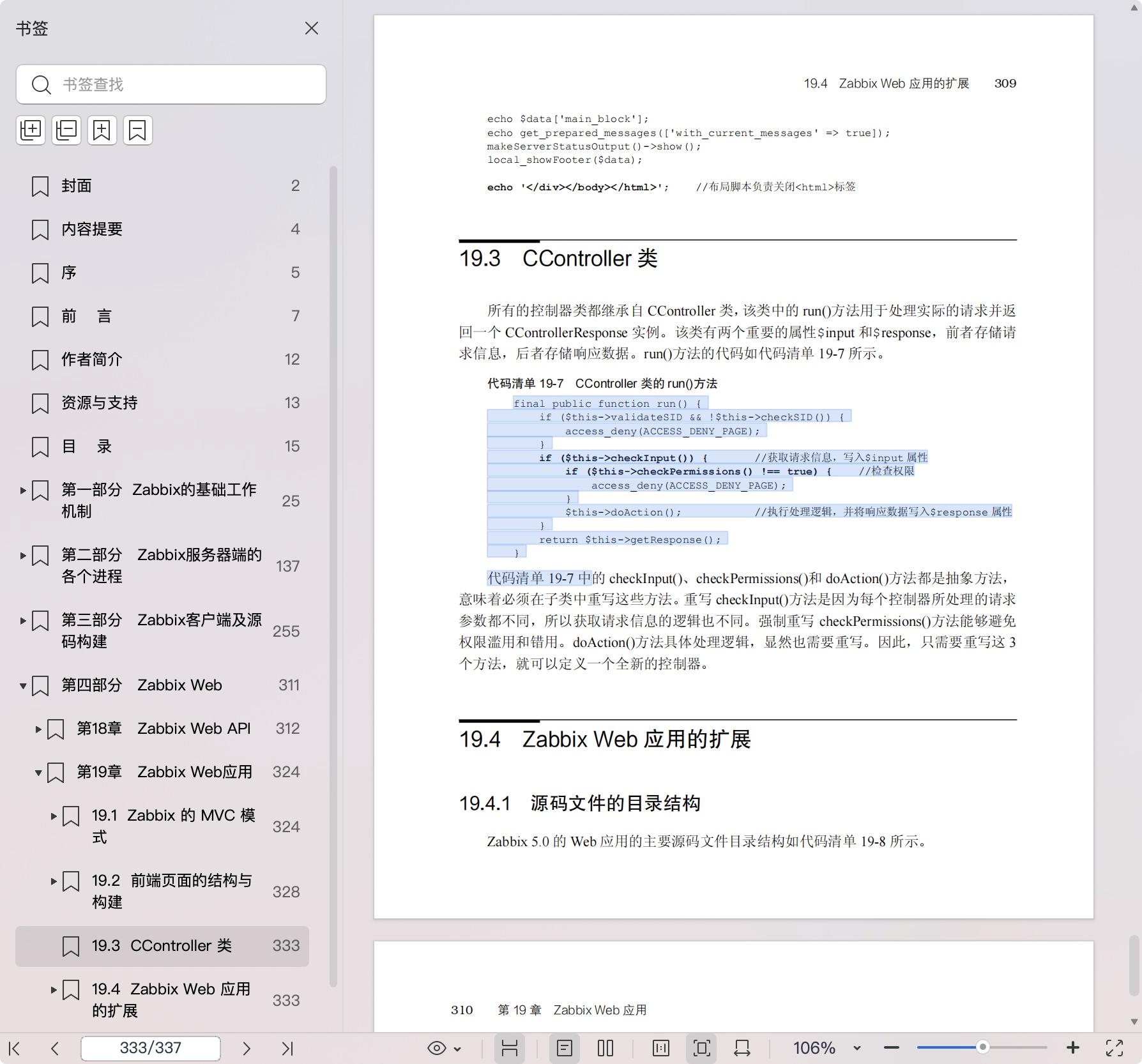The image size is (1142, 1064).
Task: Open 19.4 Zabbix Web 应用的扩展 bookmark text
Action: pyautogui.click(x=171, y=1000)
